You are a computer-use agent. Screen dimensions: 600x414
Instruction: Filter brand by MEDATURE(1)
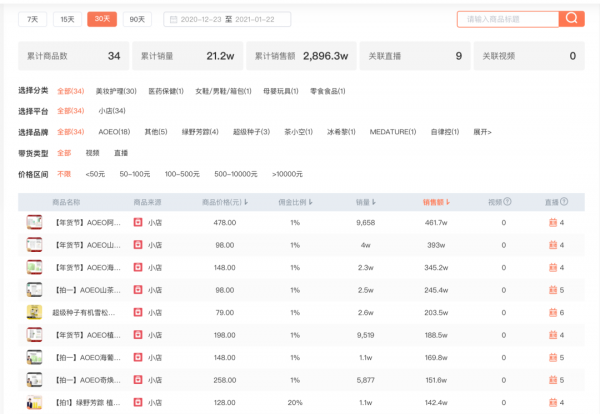coord(393,132)
